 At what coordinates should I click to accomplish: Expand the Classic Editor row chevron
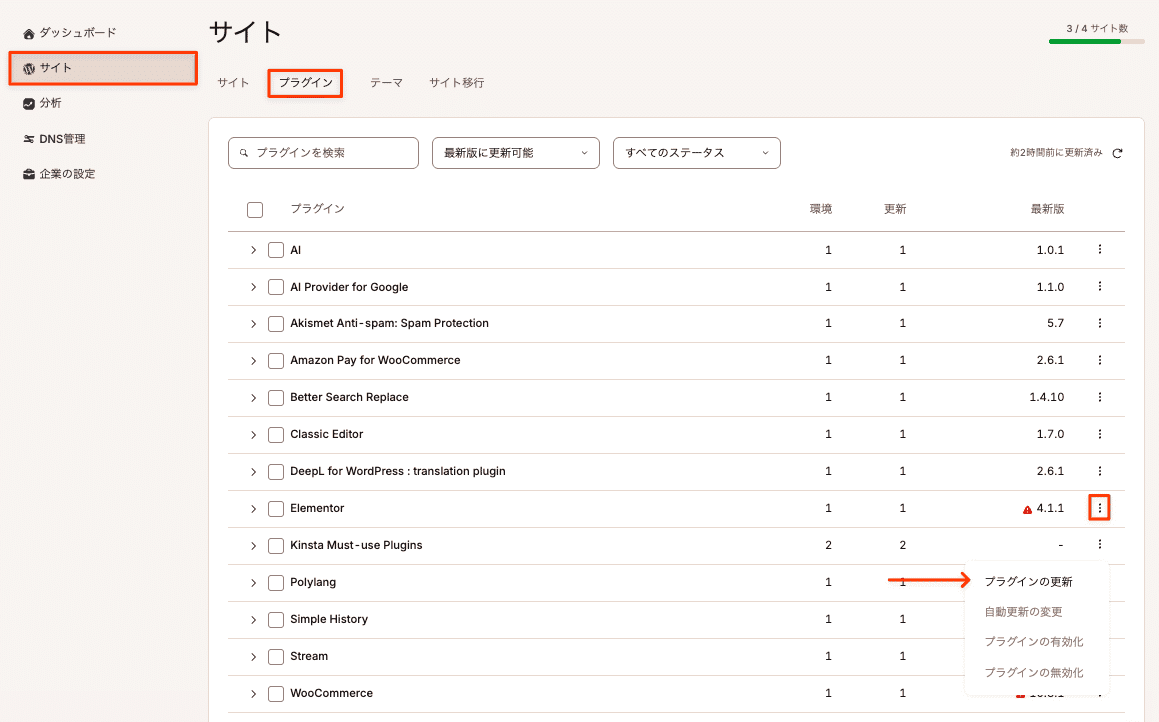pyautogui.click(x=254, y=435)
